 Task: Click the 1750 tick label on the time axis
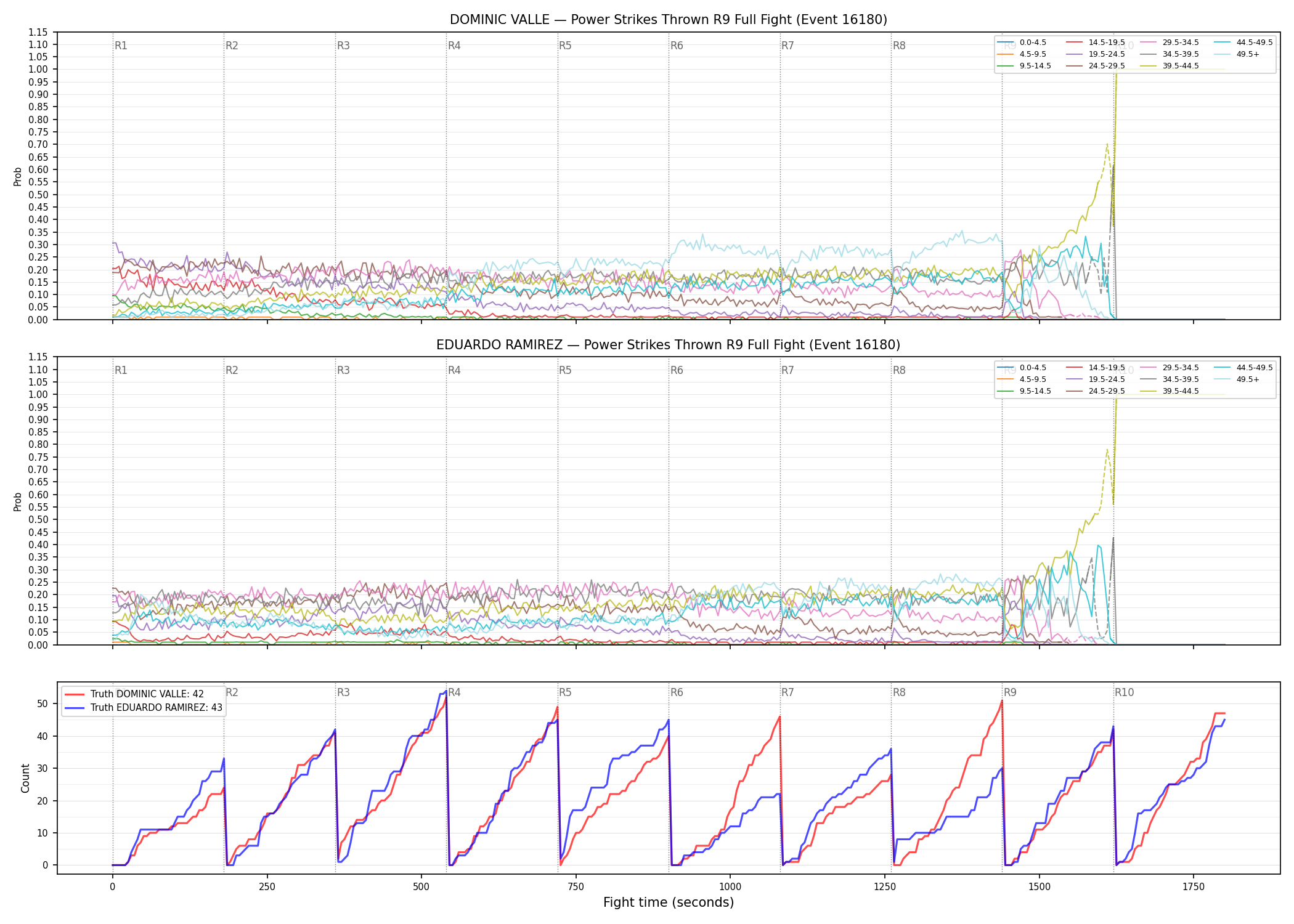(1194, 887)
